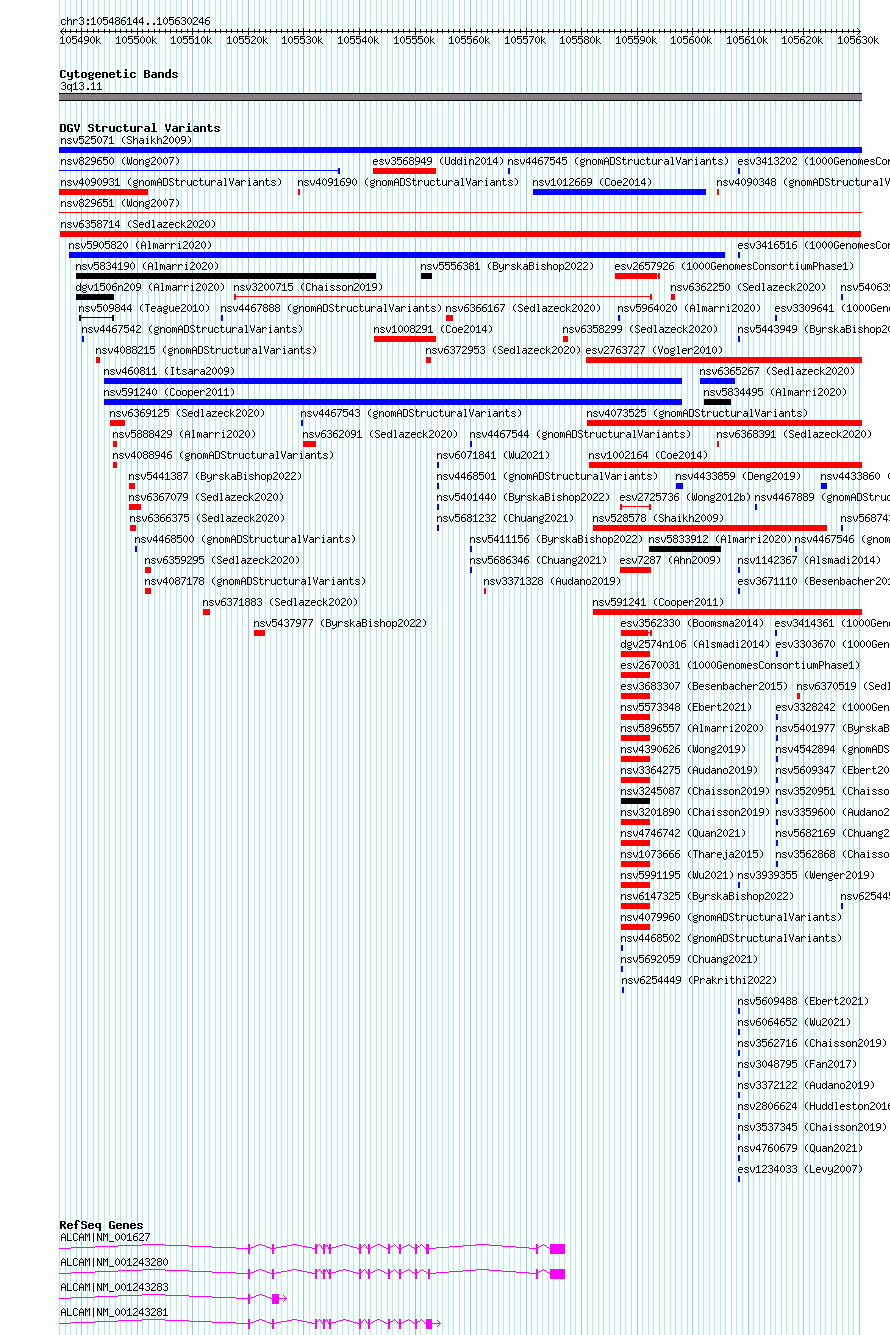Select nsv1073666 (Thareja2015) variant

[692, 854]
